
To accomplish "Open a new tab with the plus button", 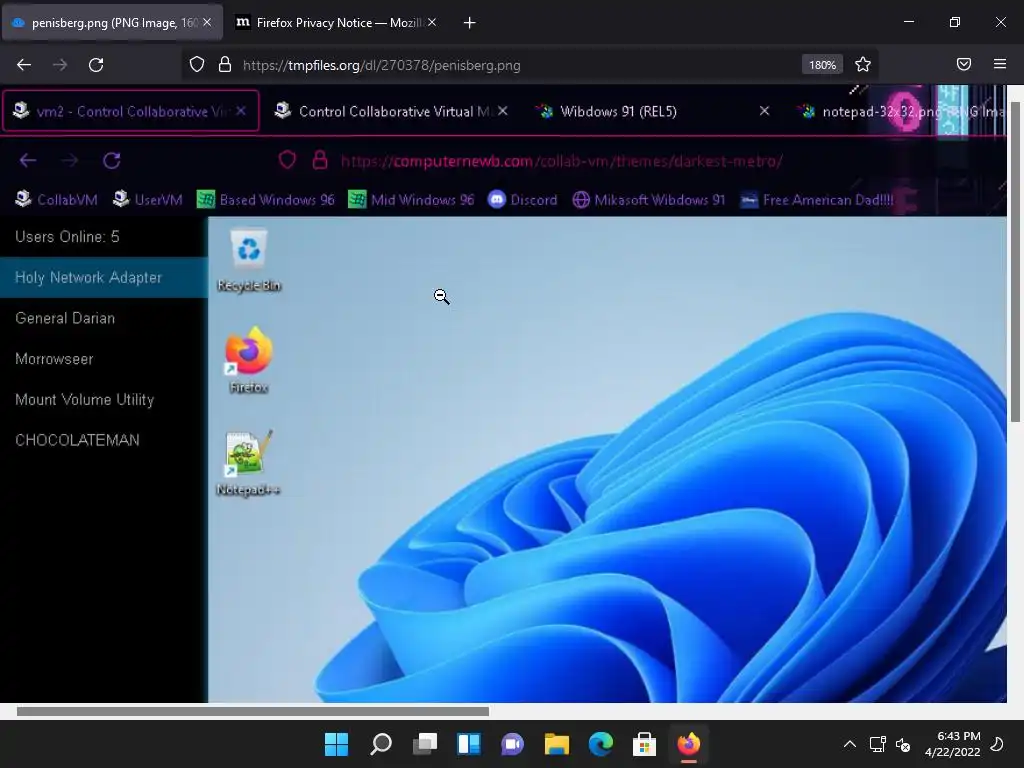I will point(470,23).
